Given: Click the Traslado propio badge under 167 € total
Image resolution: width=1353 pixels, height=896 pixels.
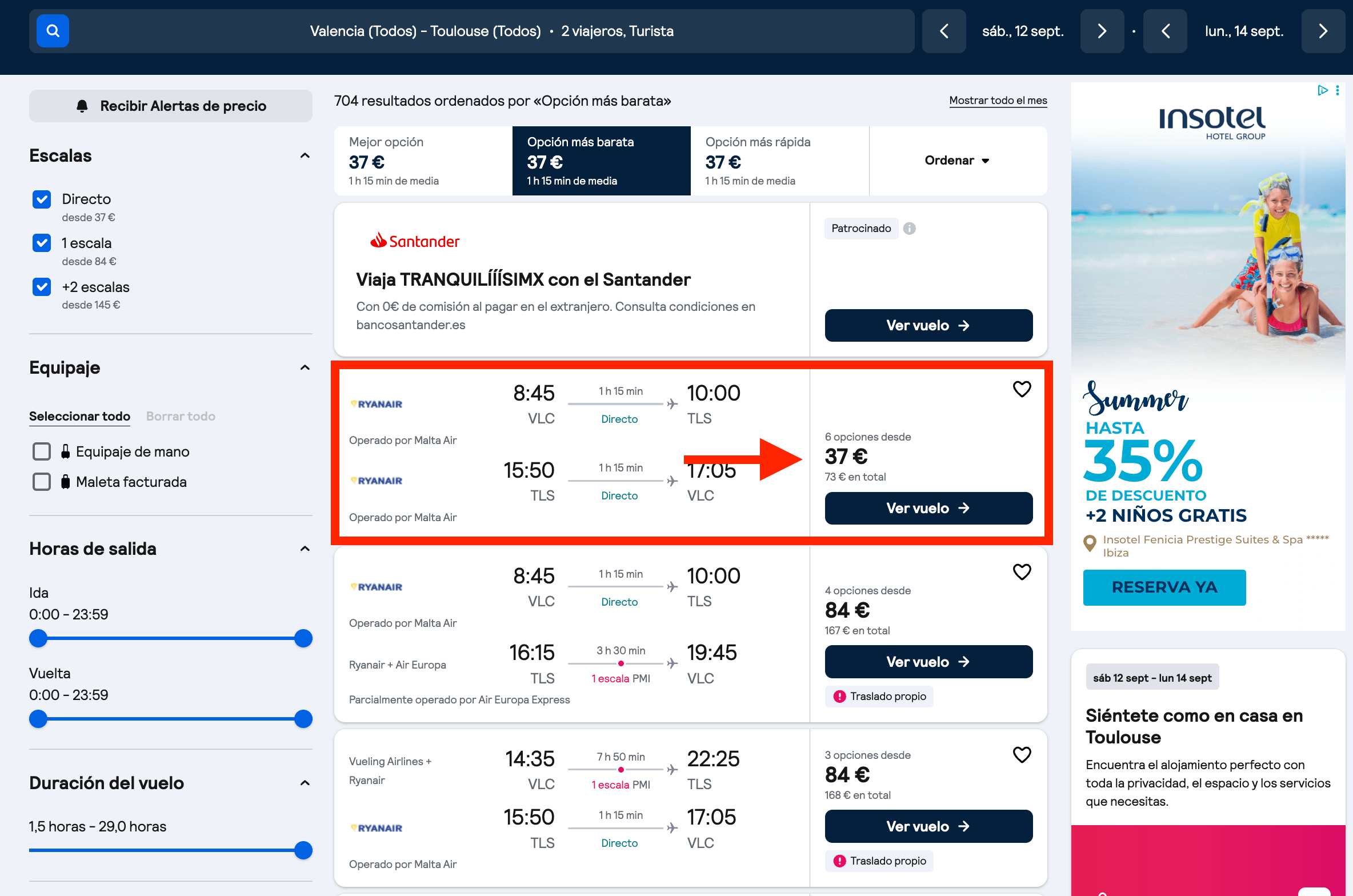Looking at the screenshot, I should [879, 696].
